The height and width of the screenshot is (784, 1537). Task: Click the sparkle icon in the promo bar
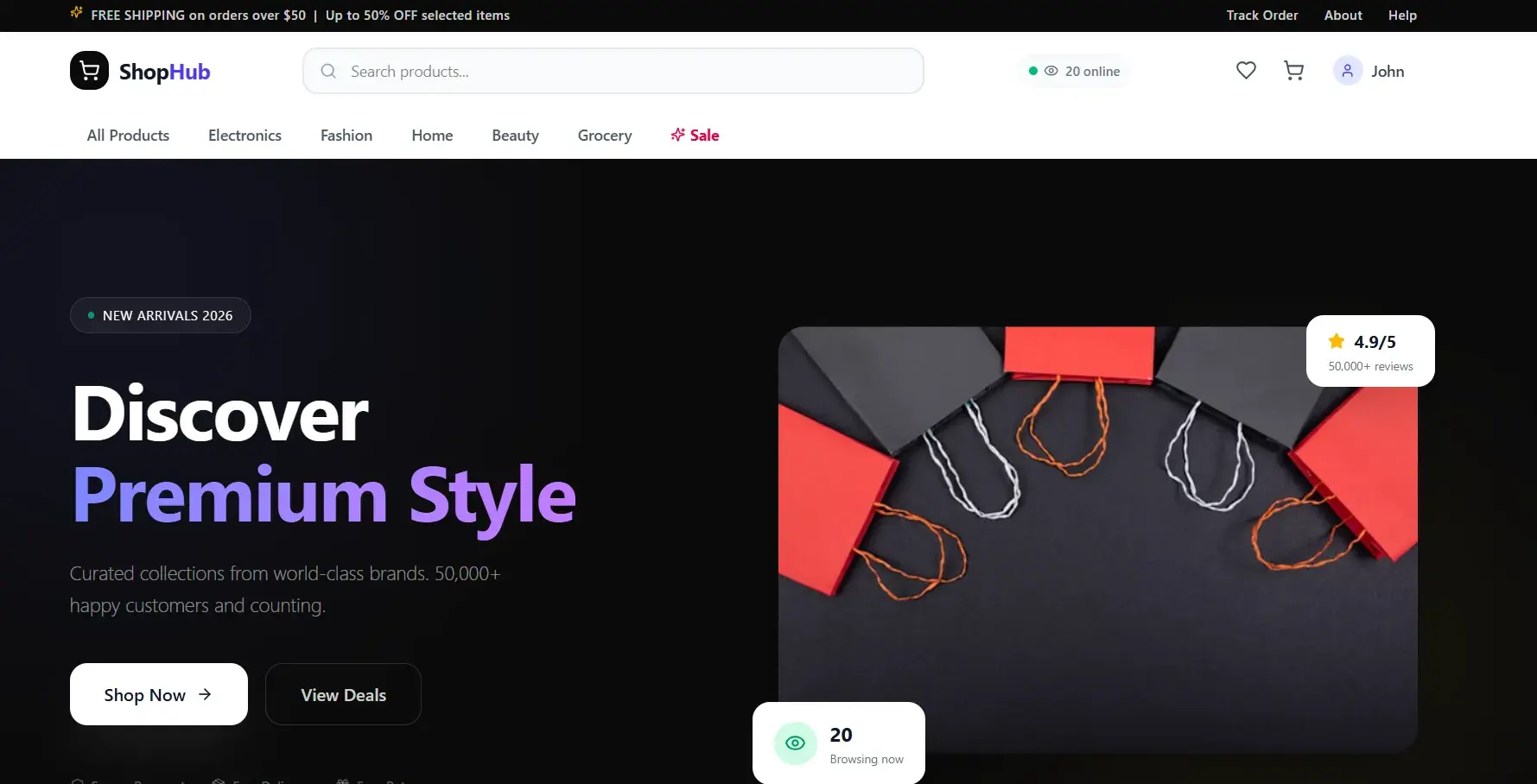[77, 13]
